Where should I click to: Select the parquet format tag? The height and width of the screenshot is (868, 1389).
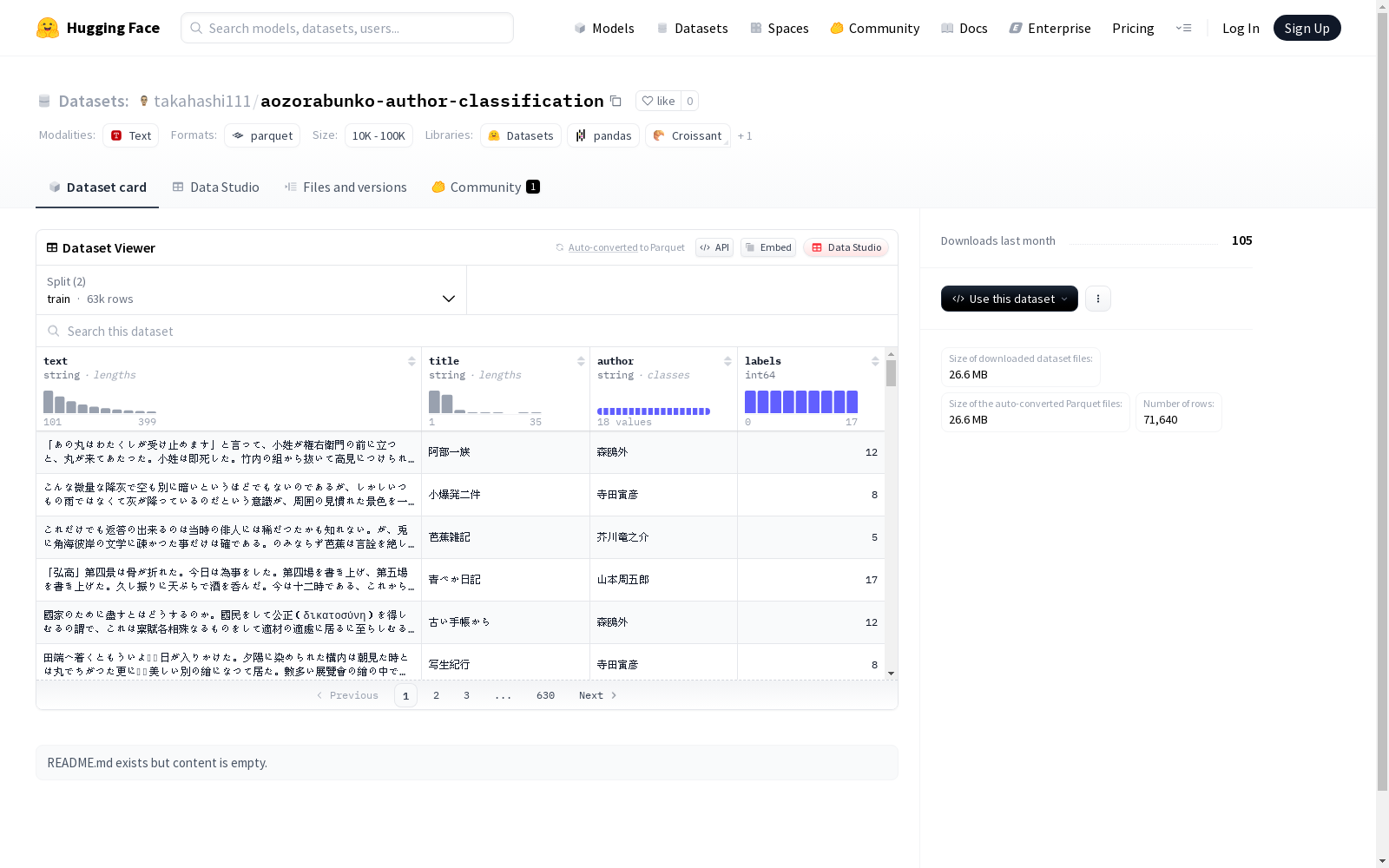tap(262, 135)
